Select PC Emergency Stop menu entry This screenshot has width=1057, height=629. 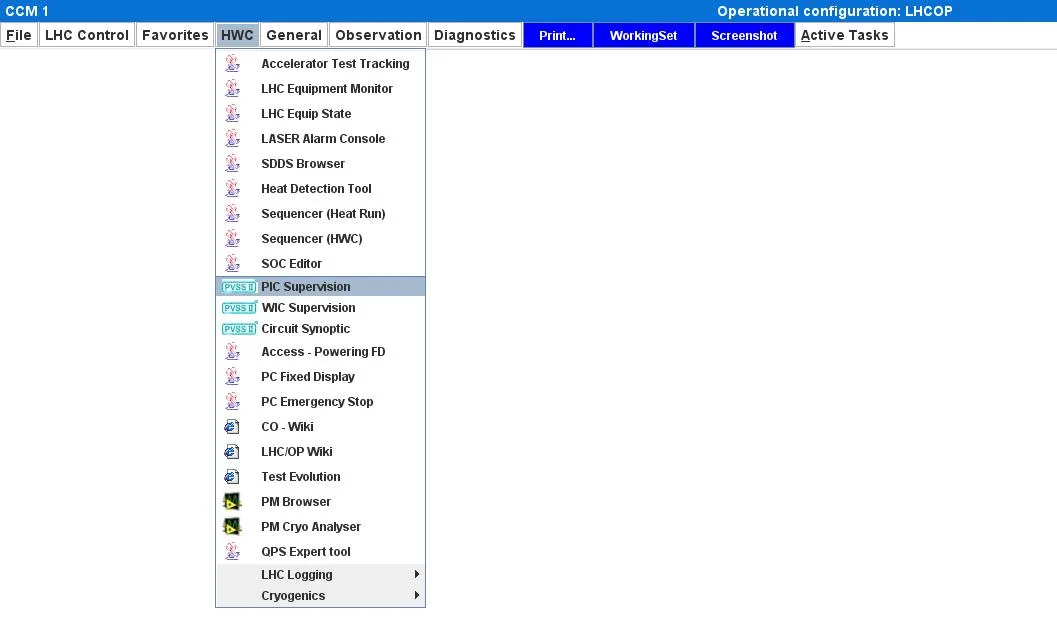click(317, 402)
